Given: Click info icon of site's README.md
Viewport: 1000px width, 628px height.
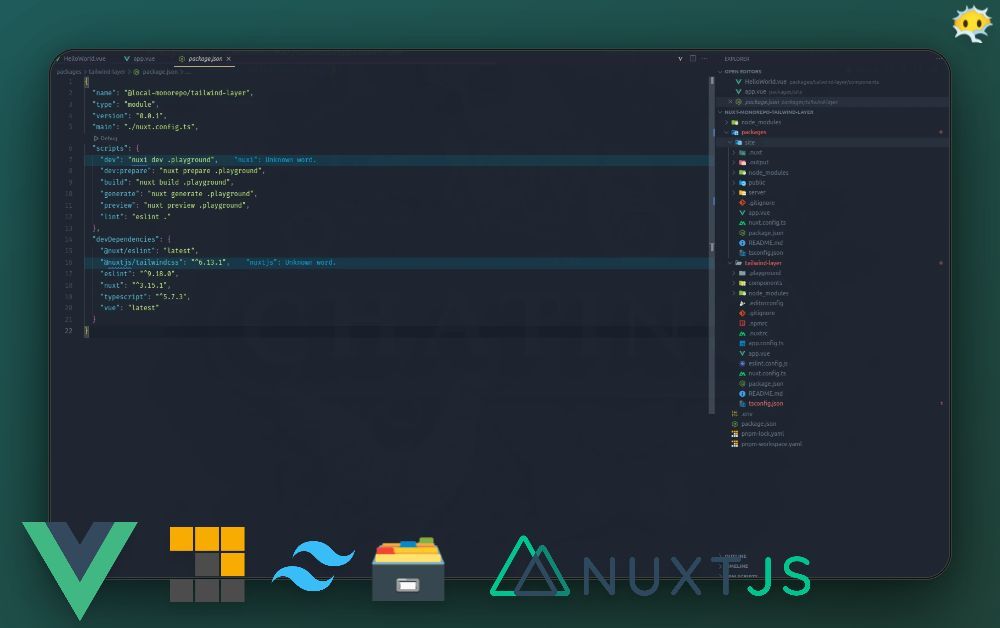Looking at the screenshot, I should (x=742, y=243).
